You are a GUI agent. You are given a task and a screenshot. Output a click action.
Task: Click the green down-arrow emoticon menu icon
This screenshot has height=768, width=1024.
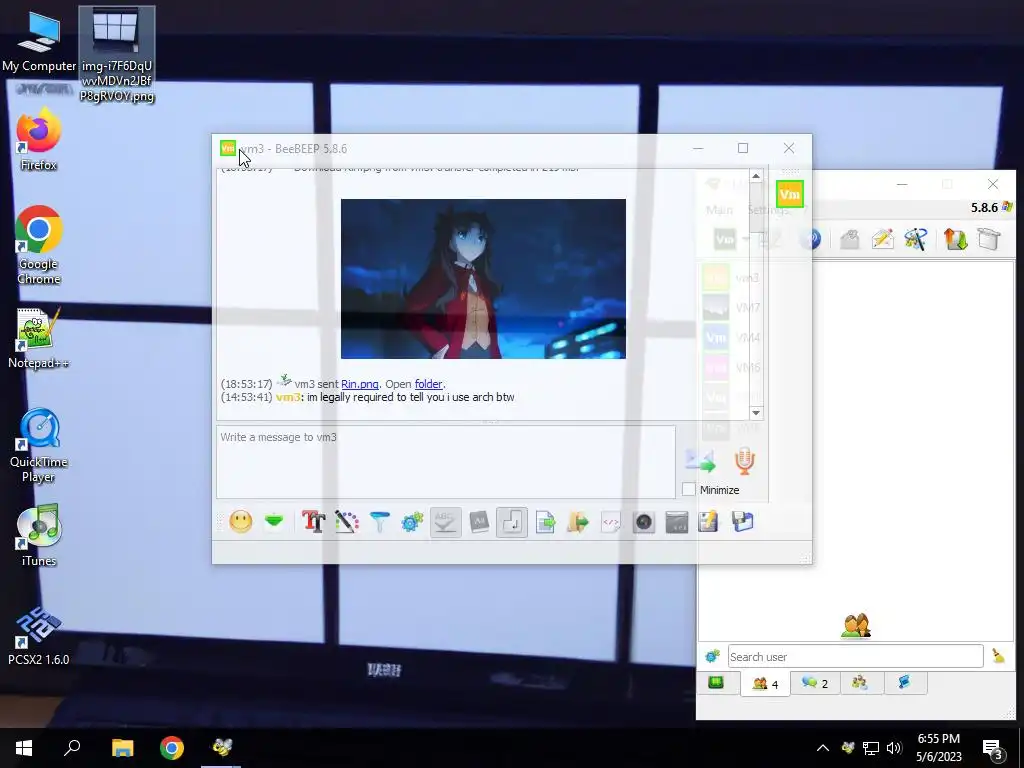click(274, 521)
